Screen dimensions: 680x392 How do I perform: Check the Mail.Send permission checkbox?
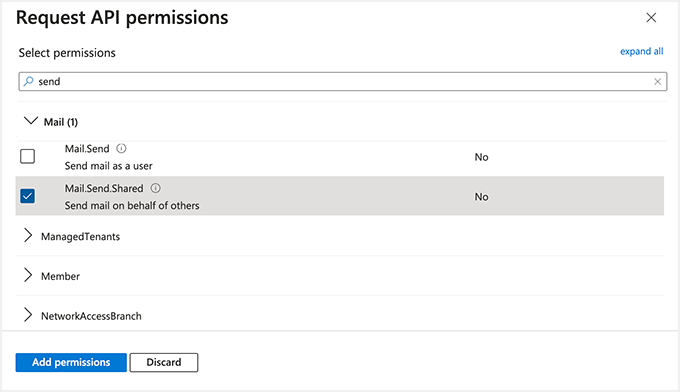[27, 156]
